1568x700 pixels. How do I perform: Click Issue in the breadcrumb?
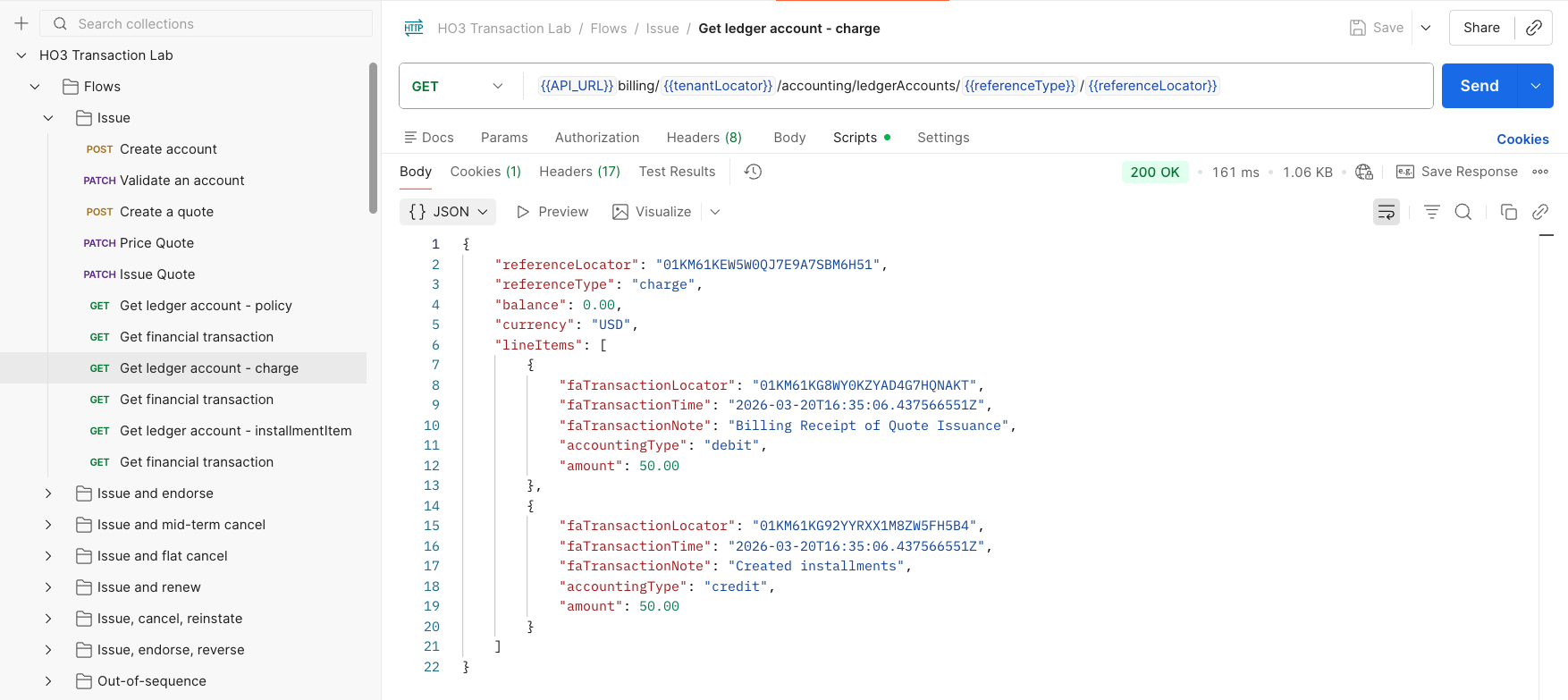pos(662,29)
